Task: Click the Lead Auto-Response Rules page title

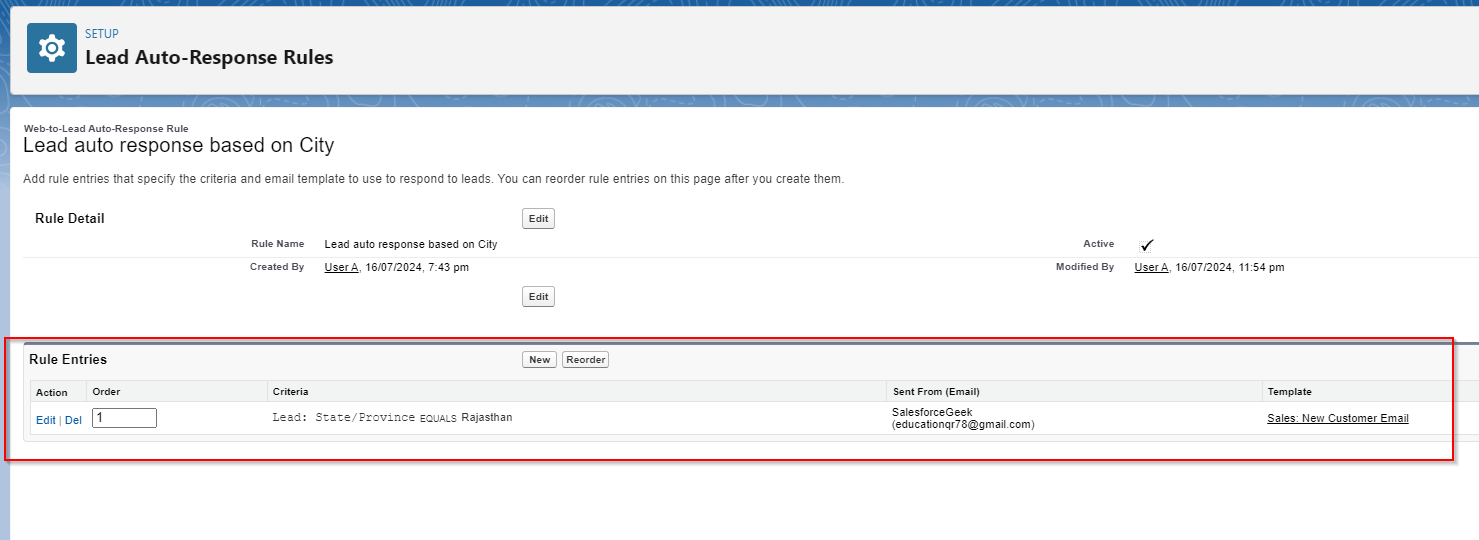Action: (209, 57)
